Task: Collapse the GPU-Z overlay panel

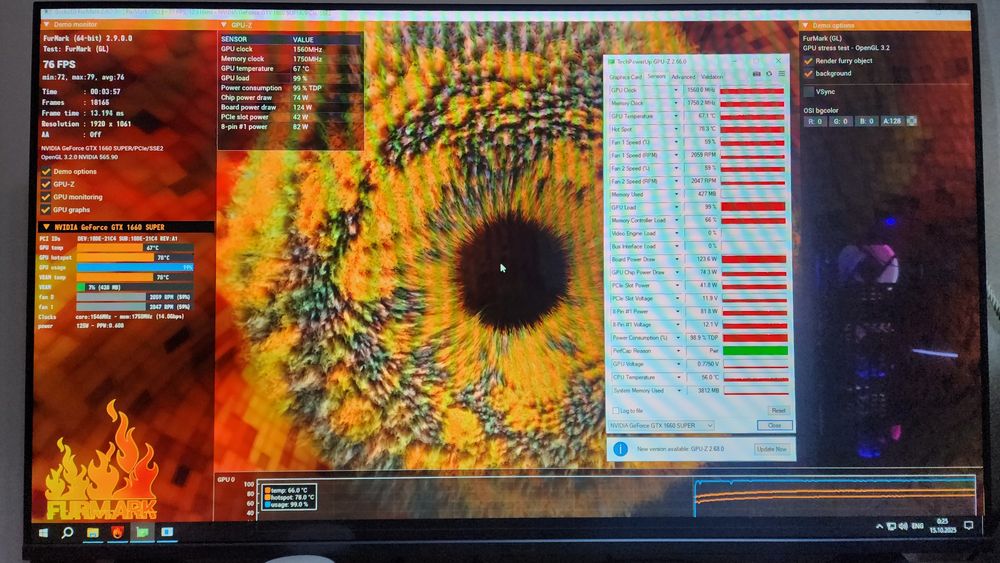Action: pos(224,25)
